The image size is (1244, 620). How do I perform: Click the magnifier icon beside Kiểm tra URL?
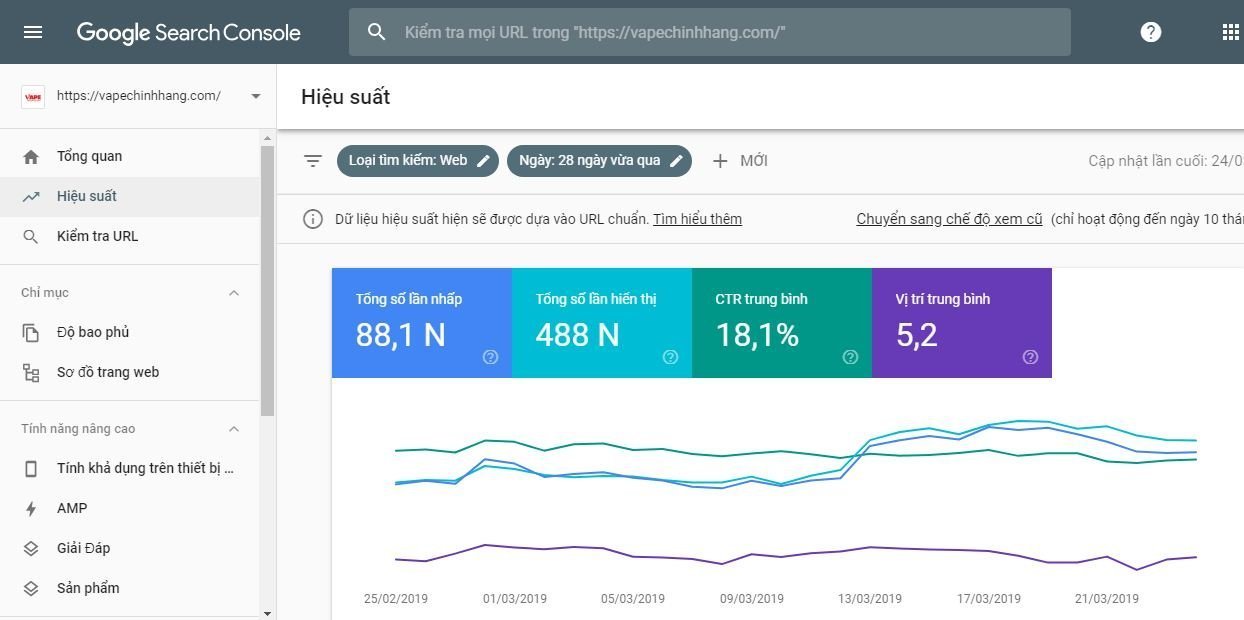pos(31,236)
